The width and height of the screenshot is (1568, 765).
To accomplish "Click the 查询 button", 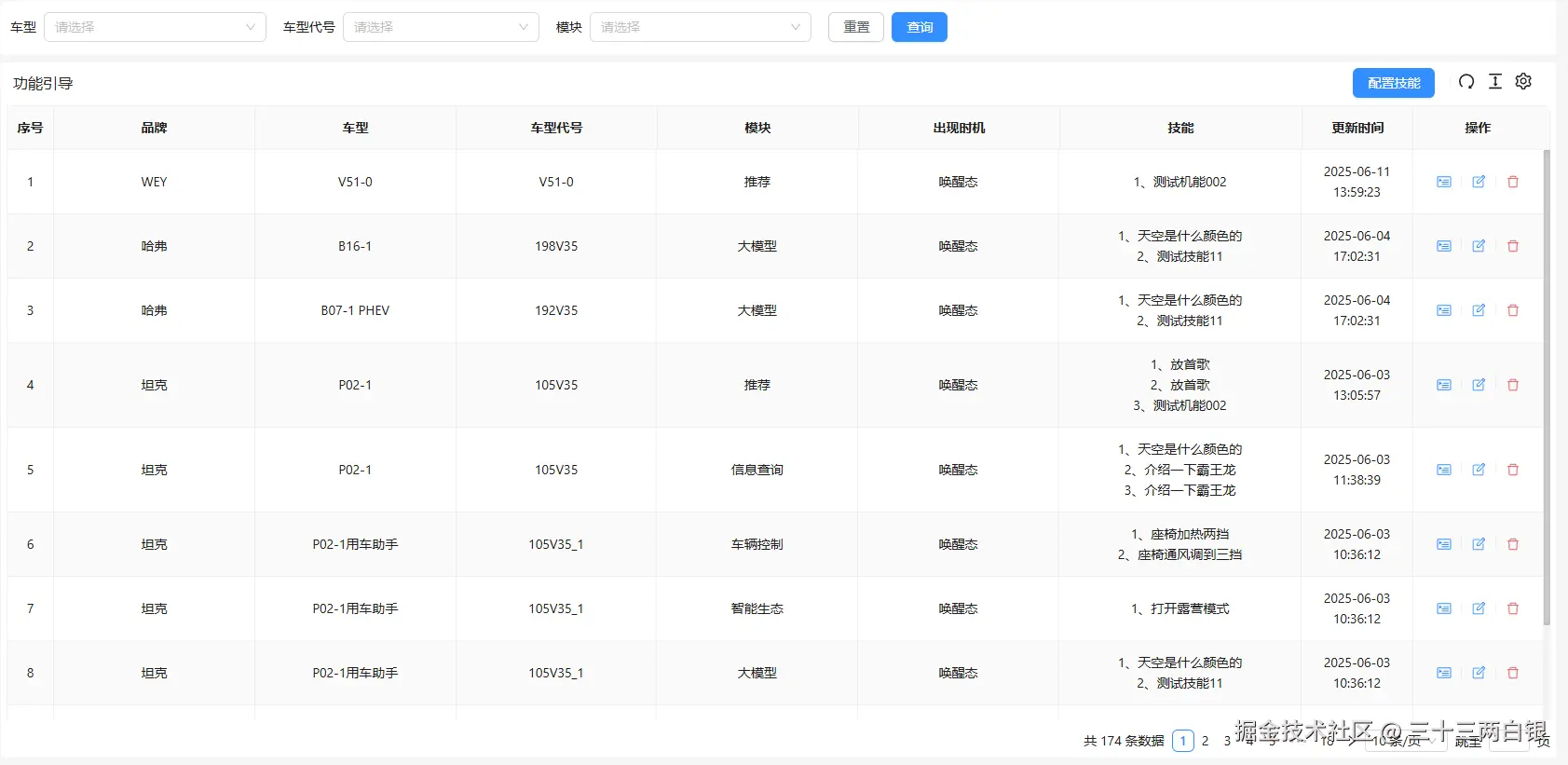I will pos(920,27).
